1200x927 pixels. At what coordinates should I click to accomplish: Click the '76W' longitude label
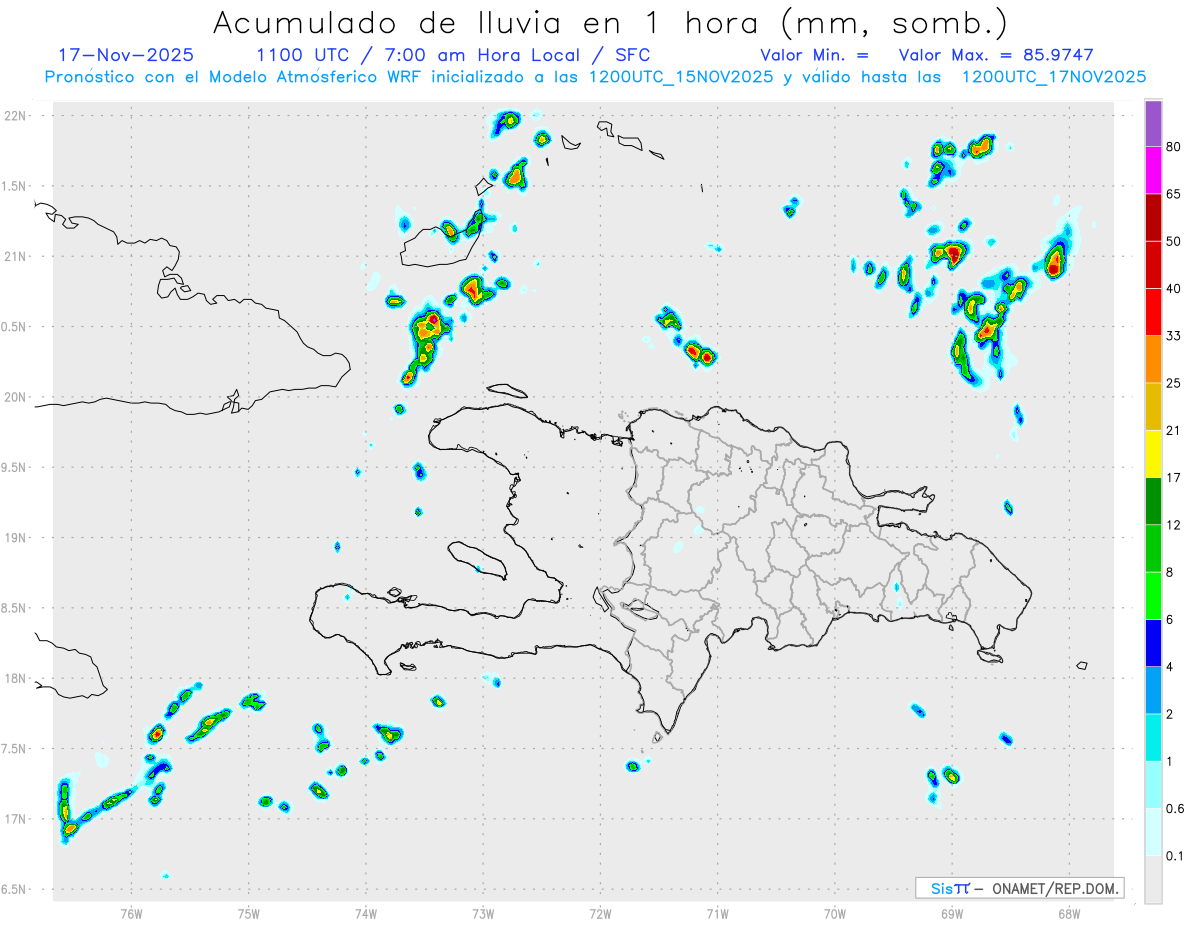(131, 913)
